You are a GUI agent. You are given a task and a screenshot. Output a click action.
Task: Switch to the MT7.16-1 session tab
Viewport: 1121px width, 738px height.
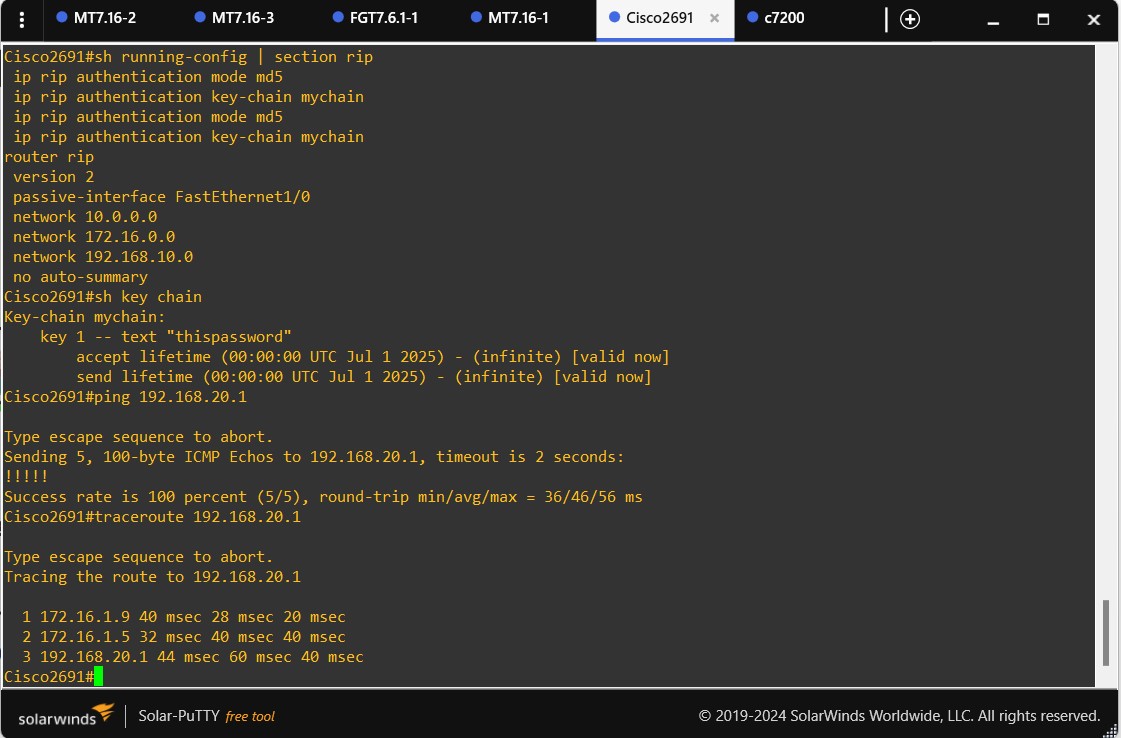point(509,18)
